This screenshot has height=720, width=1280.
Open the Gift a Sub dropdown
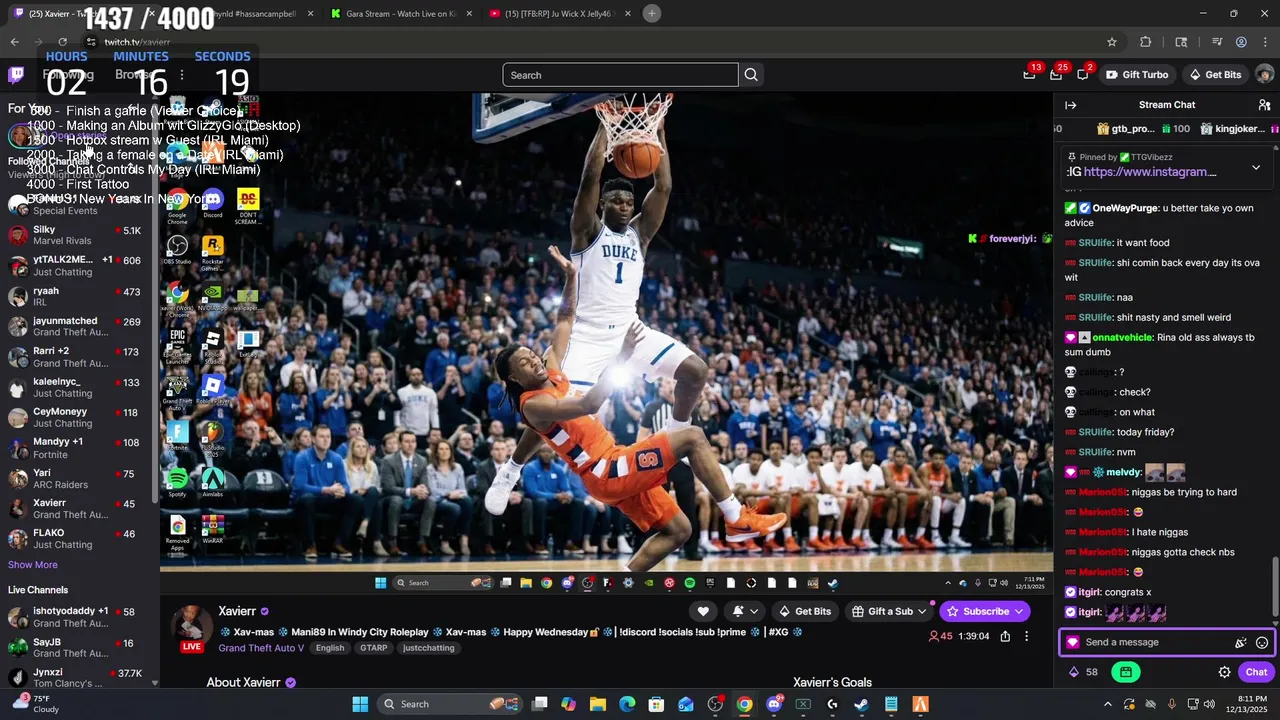tap(890, 611)
